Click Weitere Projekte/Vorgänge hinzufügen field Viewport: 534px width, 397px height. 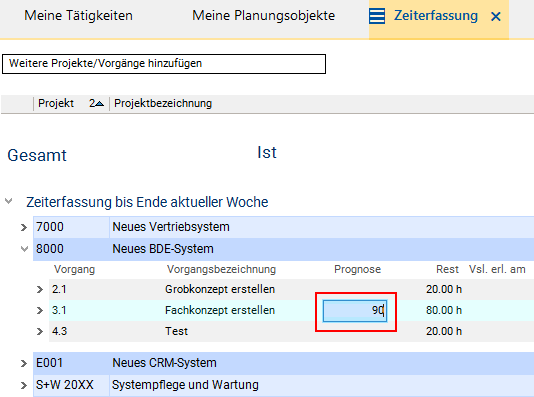click(x=164, y=64)
